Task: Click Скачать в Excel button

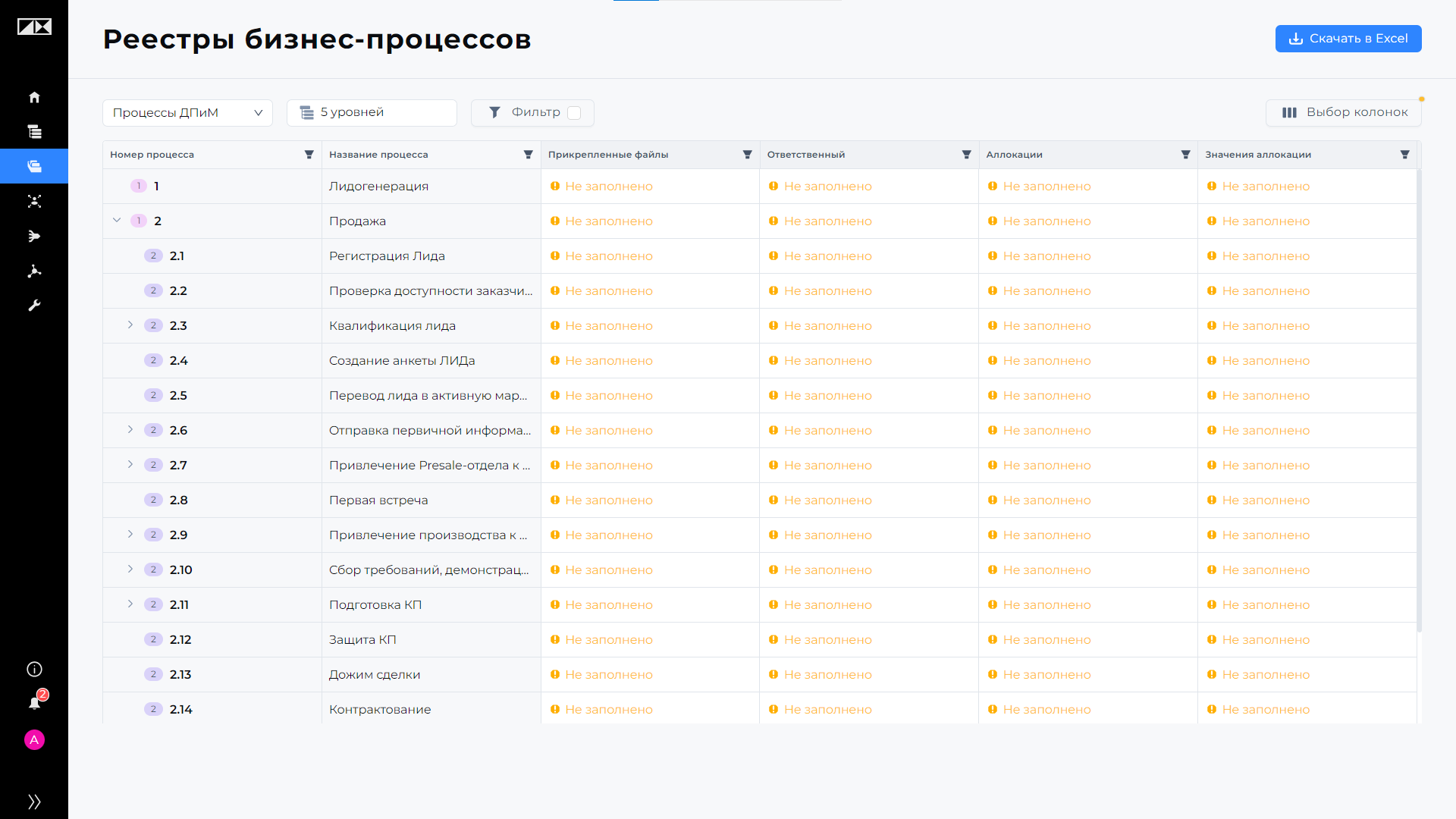Action: (x=1348, y=39)
